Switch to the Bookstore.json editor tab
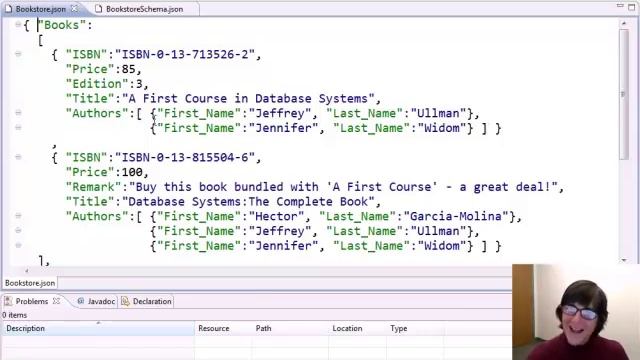The image size is (640, 360). click(40, 9)
